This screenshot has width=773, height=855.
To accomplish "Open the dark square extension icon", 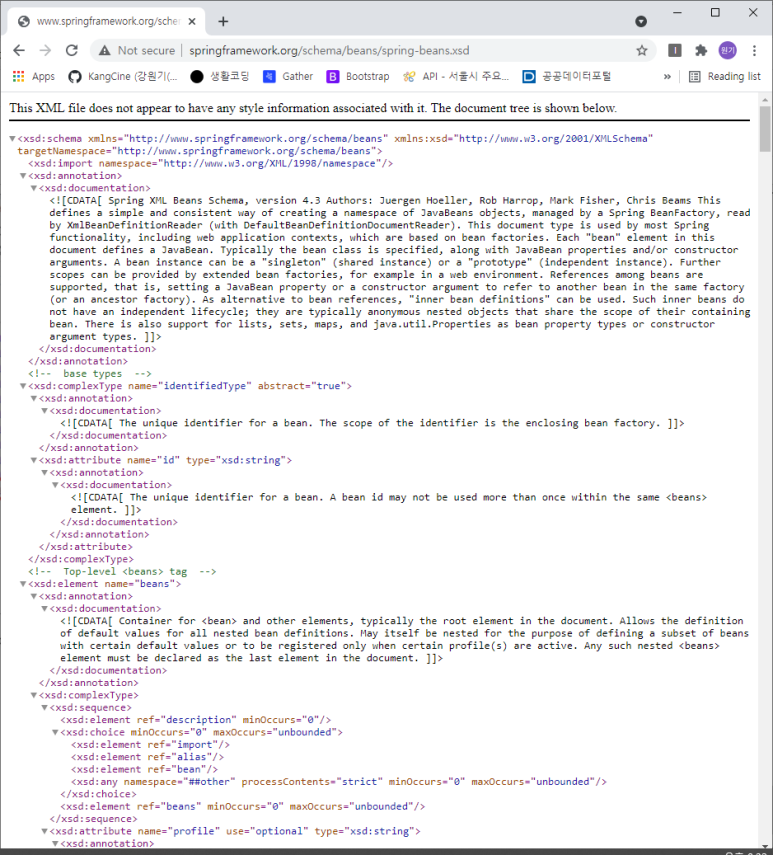I will coord(674,51).
